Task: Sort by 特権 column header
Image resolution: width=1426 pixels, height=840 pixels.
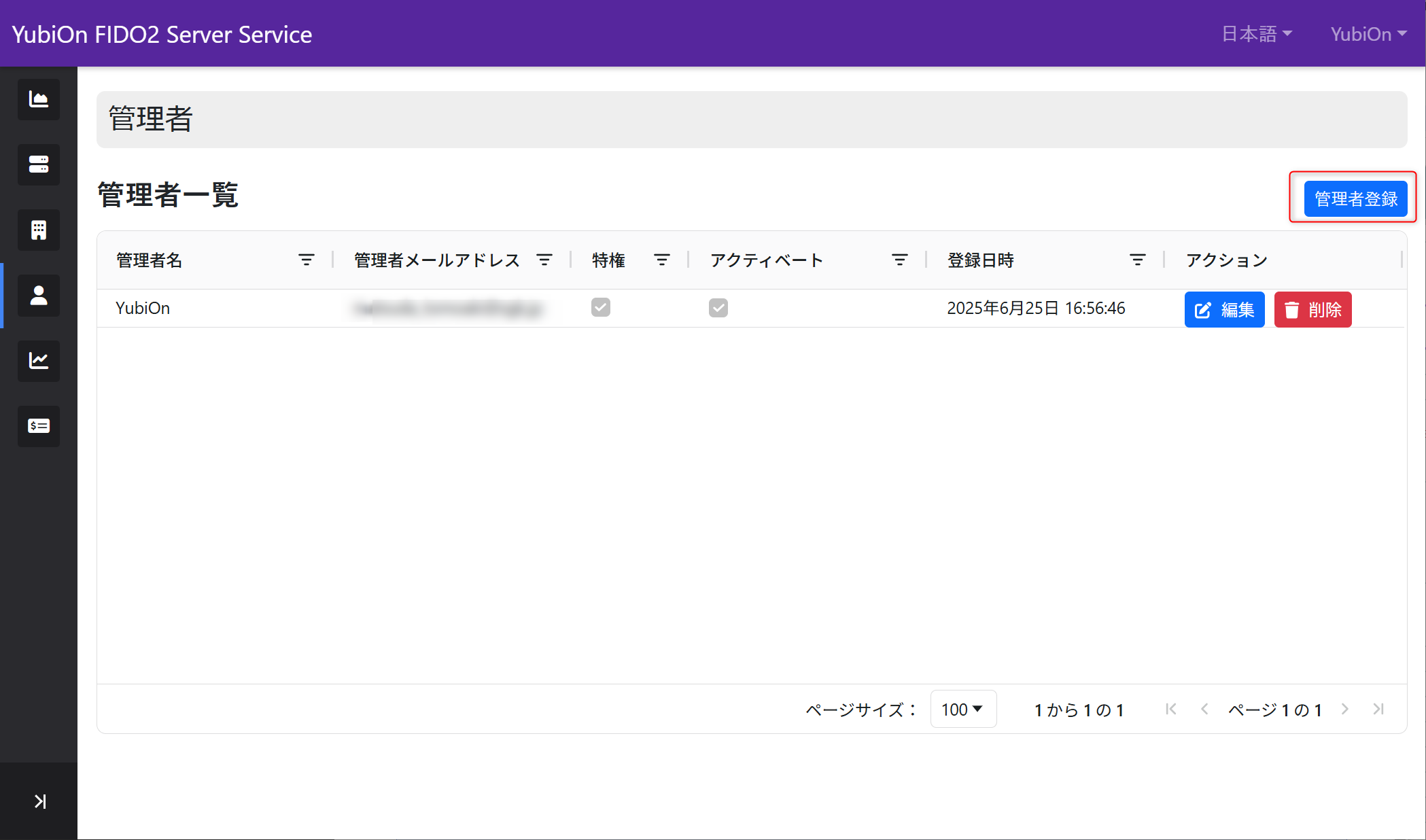Action: (608, 260)
